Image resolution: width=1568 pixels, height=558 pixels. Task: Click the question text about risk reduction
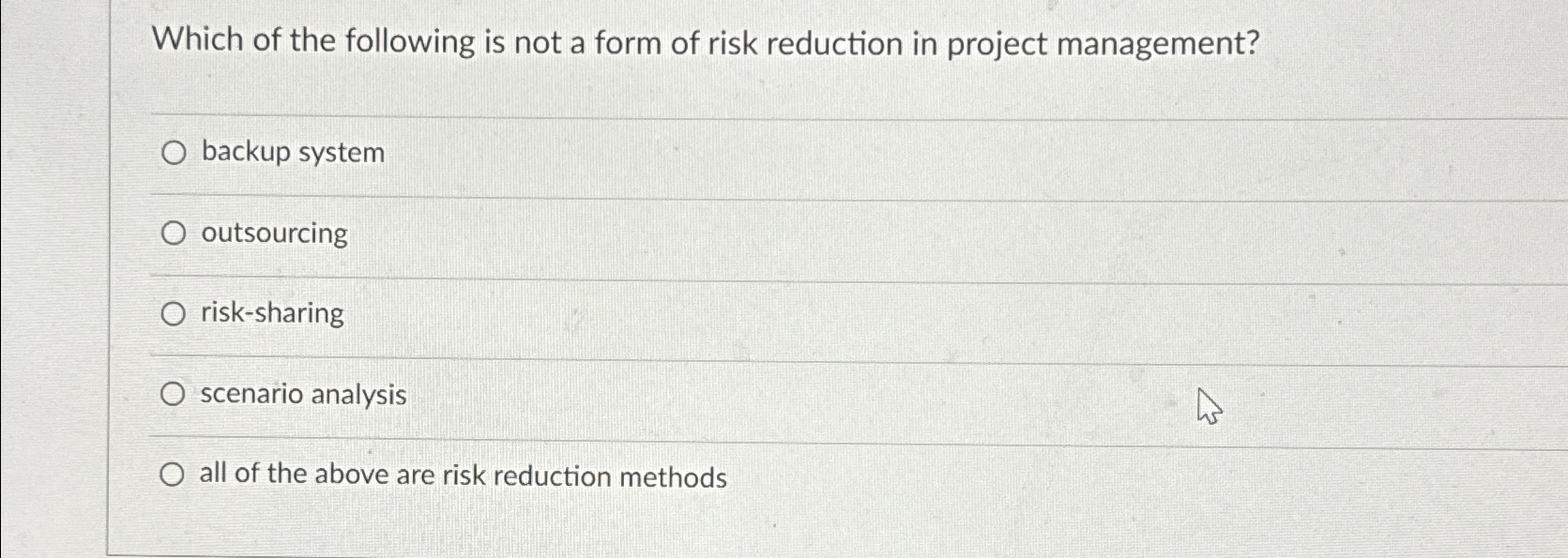pyautogui.click(x=705, y=43)
